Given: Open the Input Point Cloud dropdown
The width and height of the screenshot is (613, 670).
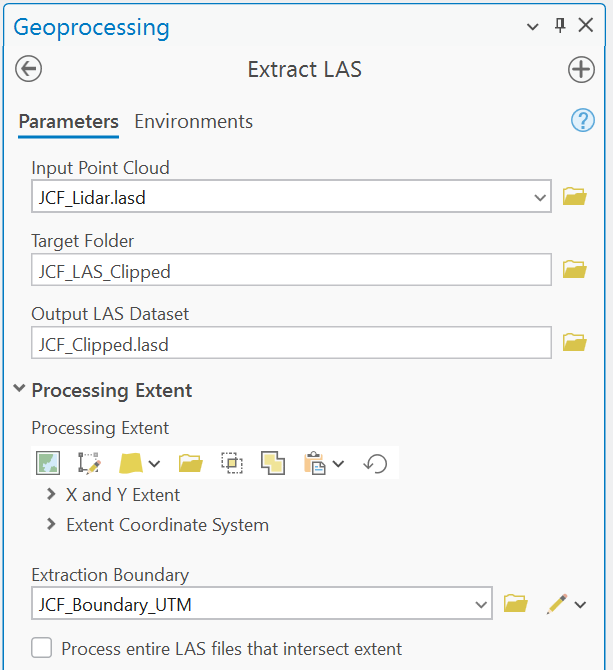Looking at the screenshot, I should pos(540,197).
